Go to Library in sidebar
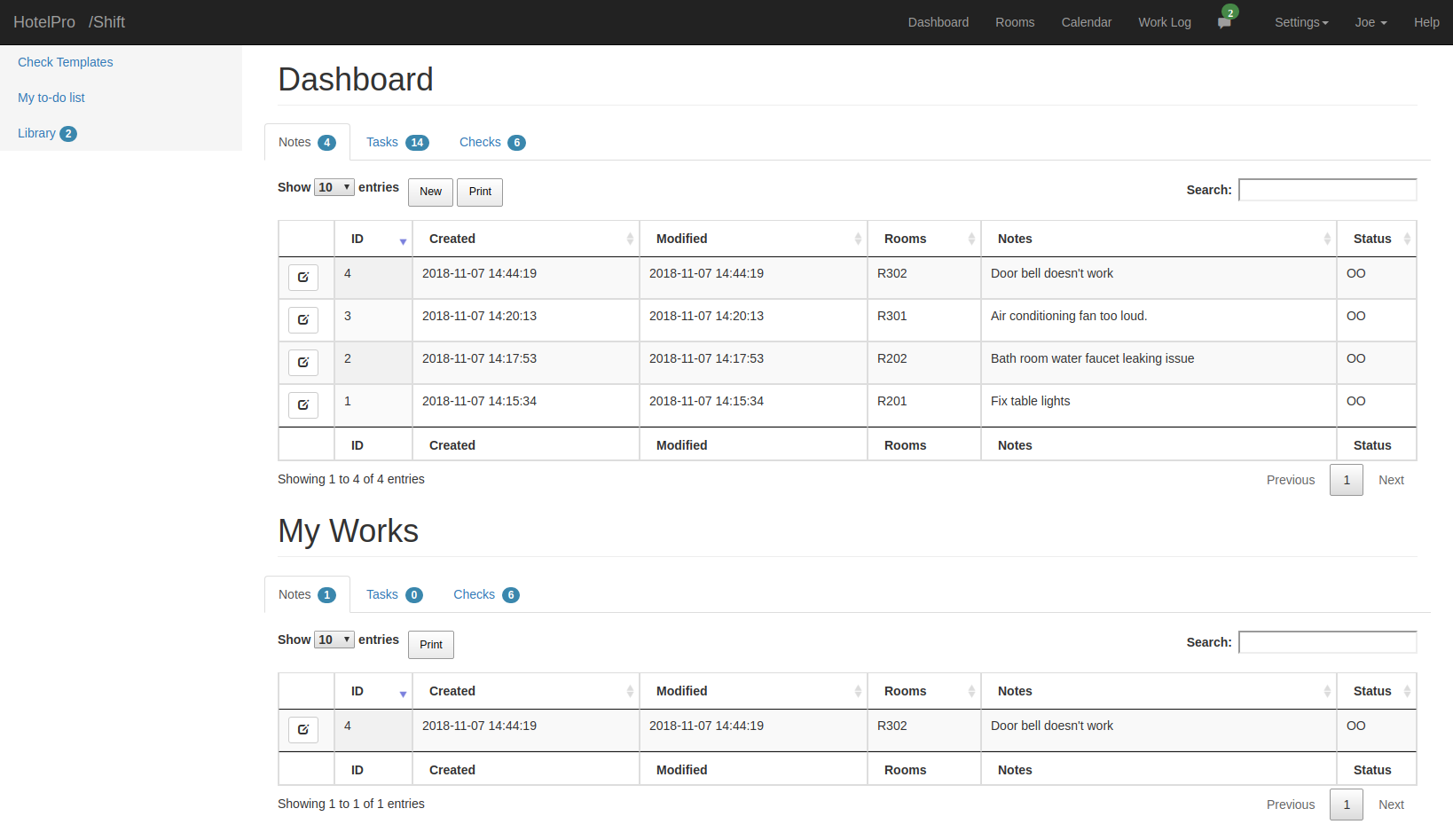Image resolution: width=1453 pixels, height=840 pixels. [37, 133]
